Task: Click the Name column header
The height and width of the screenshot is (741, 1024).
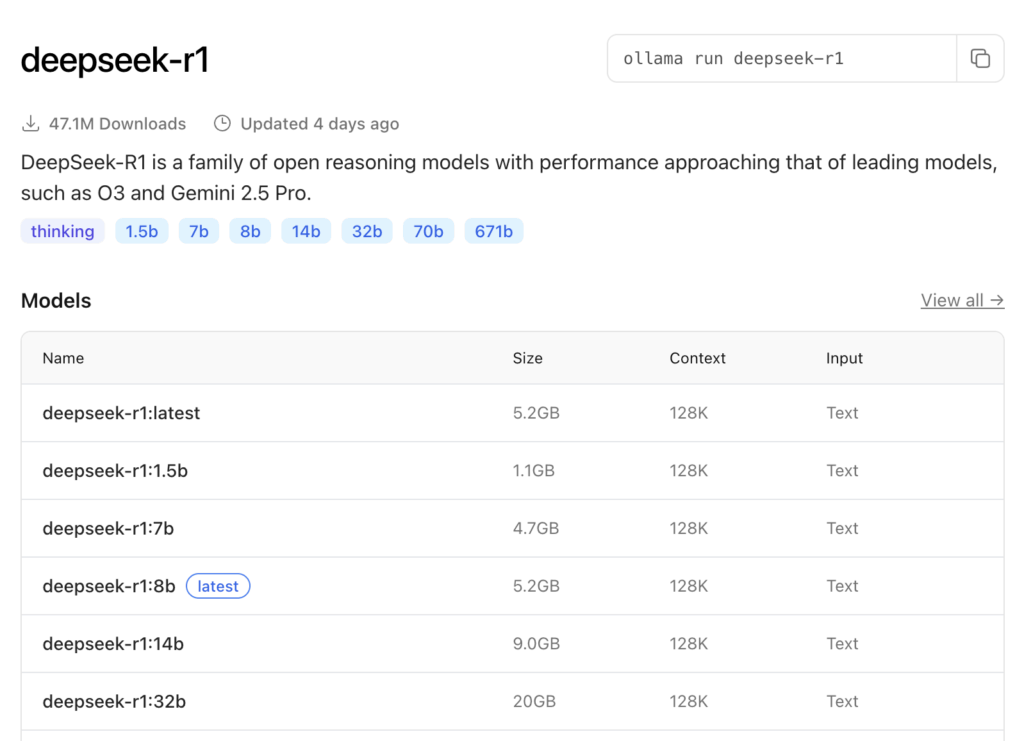Action: (x=63, y=358)
